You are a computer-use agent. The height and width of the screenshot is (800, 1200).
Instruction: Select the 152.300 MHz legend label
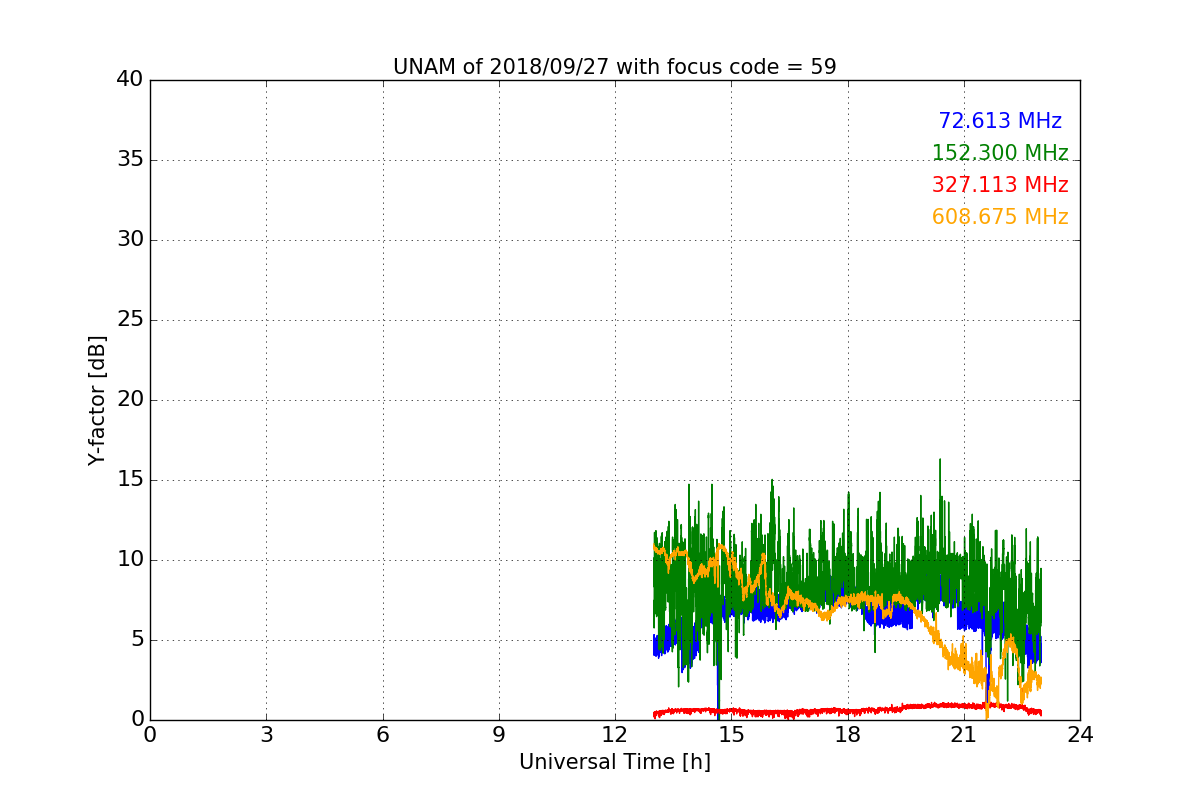click(x=1000, y=153)
